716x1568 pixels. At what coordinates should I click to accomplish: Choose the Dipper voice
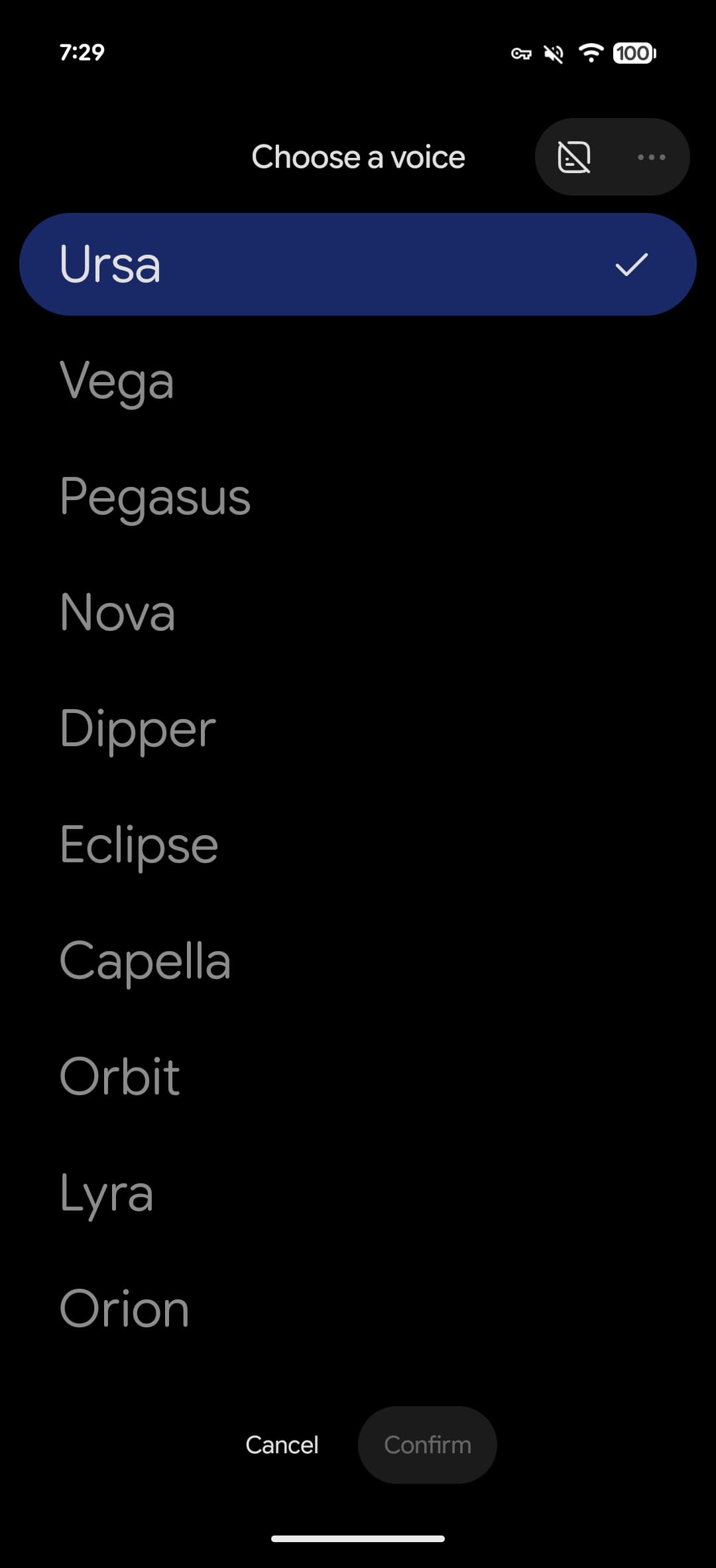click(358, 729)
